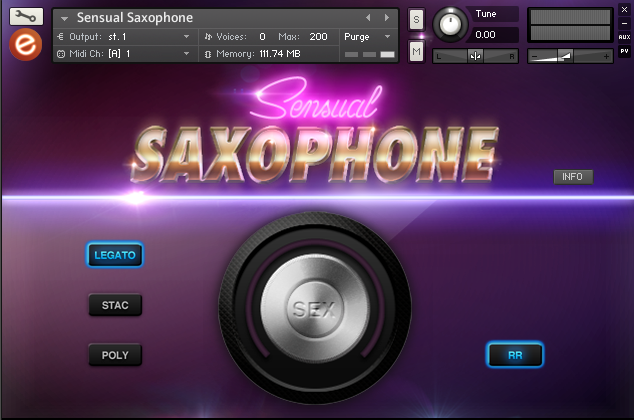Click the Max voices value 200
This screenshot has height=420, width=634.
pyautogui.click(x=318, y=37)
